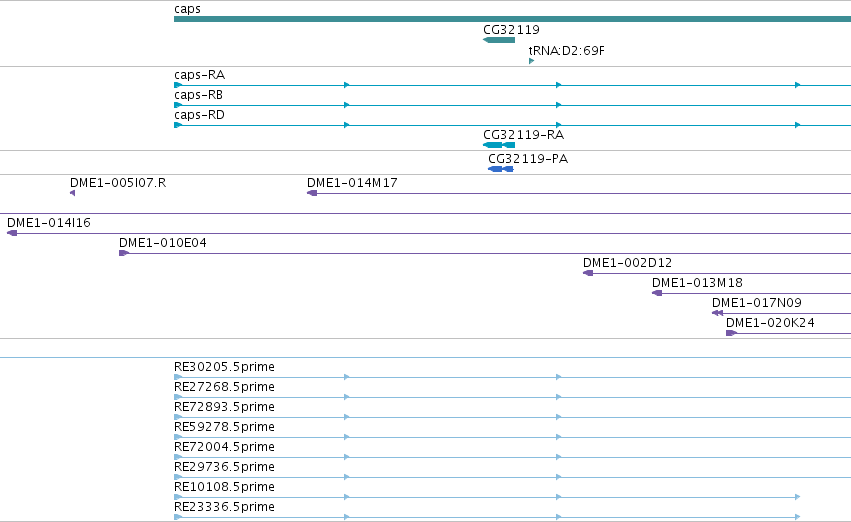Click the RE72893.5prime label
This screenshot has height=522, width=851.
pos(224,407)
